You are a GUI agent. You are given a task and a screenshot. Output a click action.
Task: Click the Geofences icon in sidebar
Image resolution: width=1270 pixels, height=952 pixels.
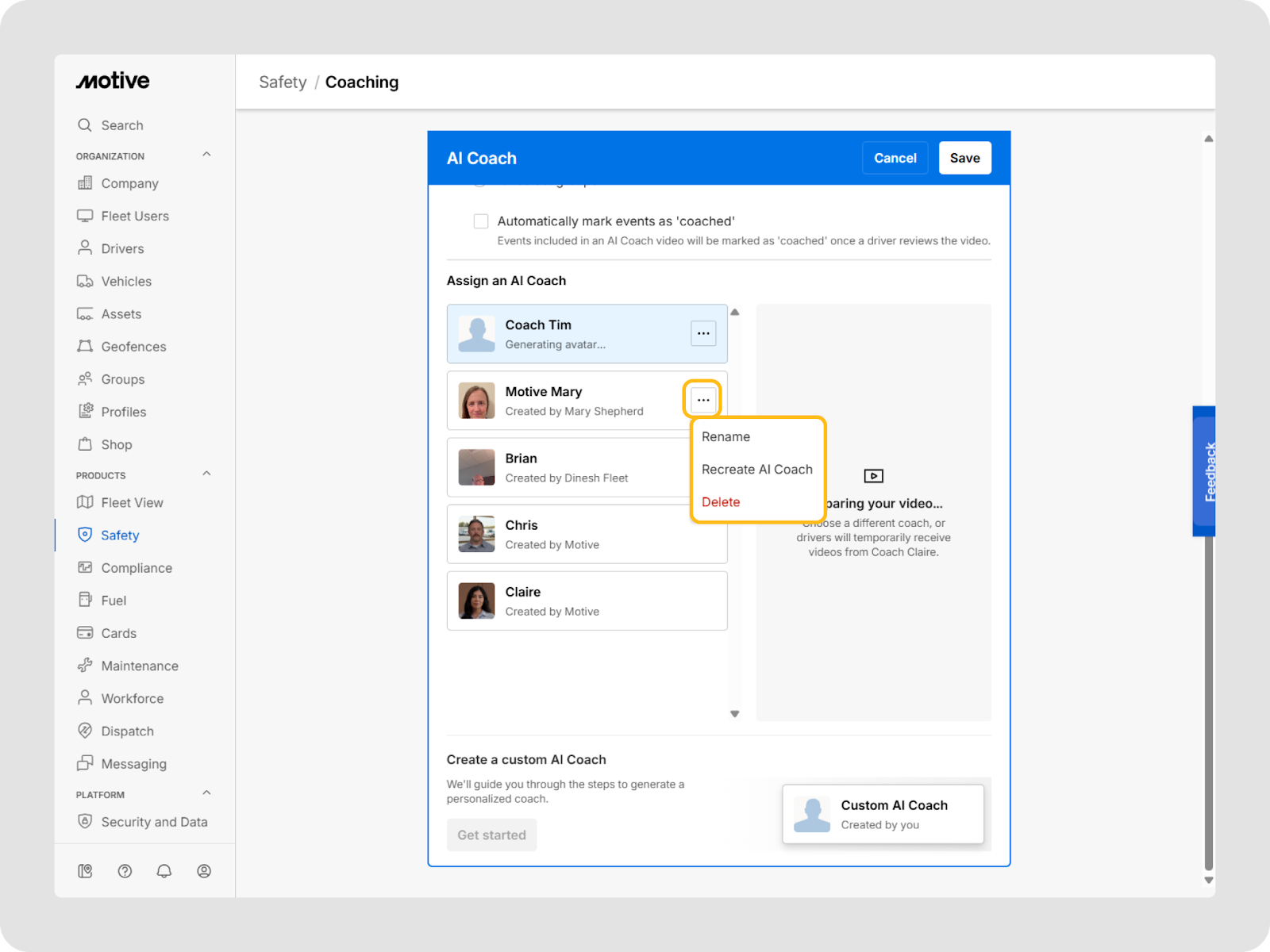coord(85,346)
